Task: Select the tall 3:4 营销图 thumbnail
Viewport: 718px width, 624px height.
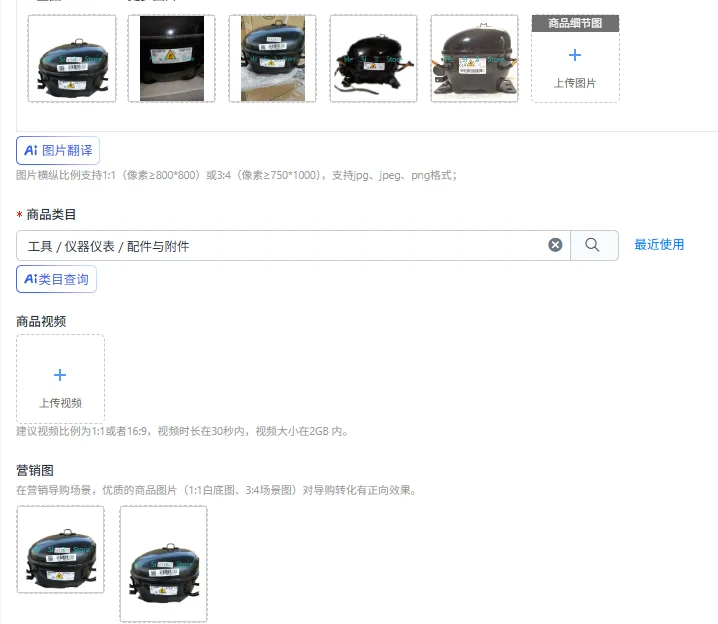Action: coord(163,564)
